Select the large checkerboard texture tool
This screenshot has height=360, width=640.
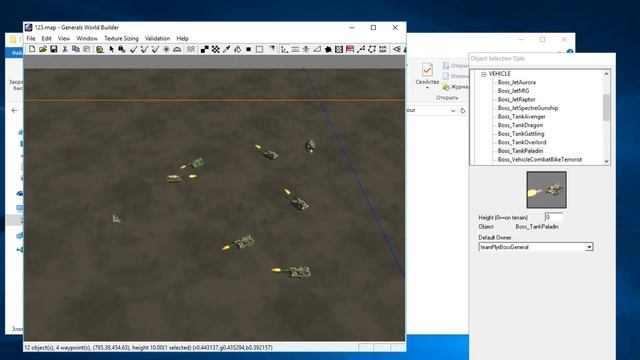pyautogui.click(x=216, y=49)
